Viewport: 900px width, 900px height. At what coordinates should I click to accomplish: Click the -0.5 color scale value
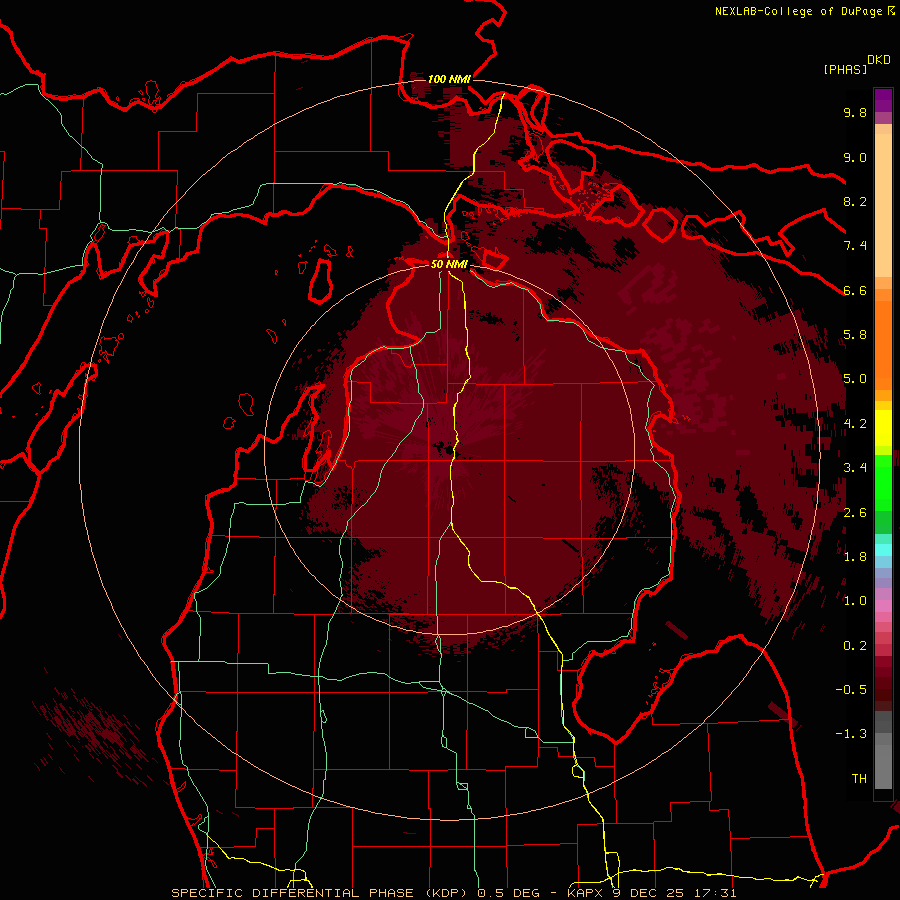(x=851, y=690)
